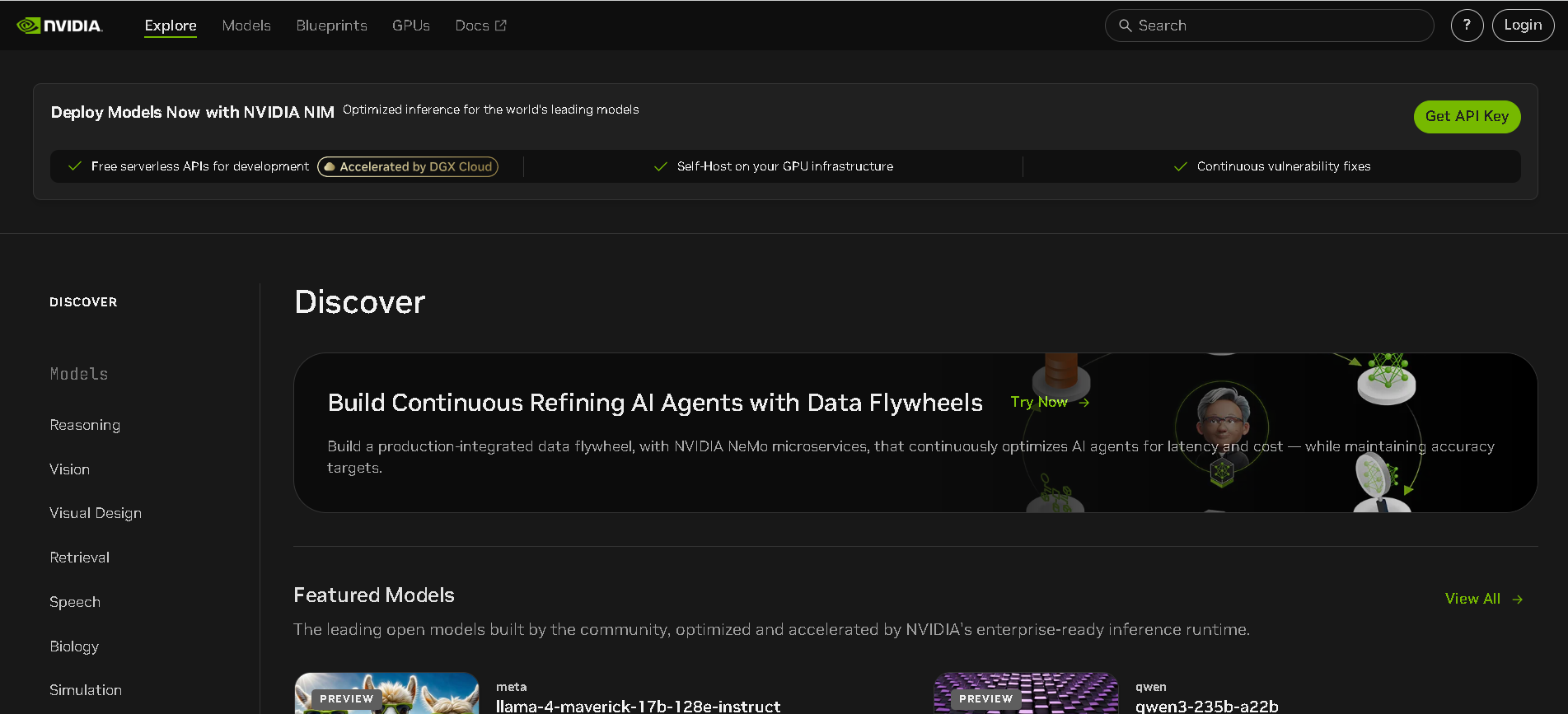Click qwen3-235b-a22b model title
The height and width of the screenshot is (714, 1568).
[x=1206, y=706]
